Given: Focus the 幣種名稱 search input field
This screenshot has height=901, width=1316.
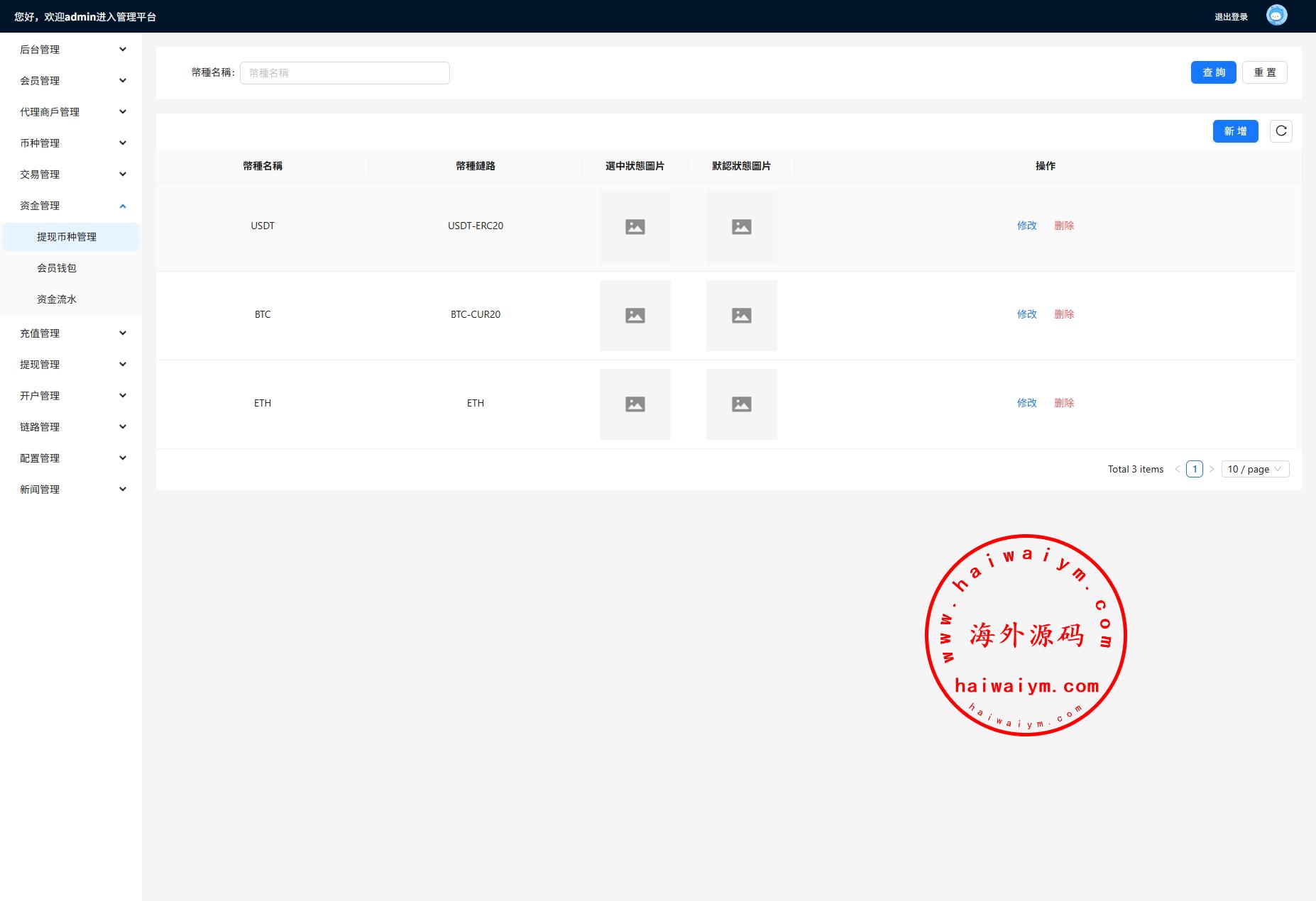Looking at the screenshot, I should 344,73.
